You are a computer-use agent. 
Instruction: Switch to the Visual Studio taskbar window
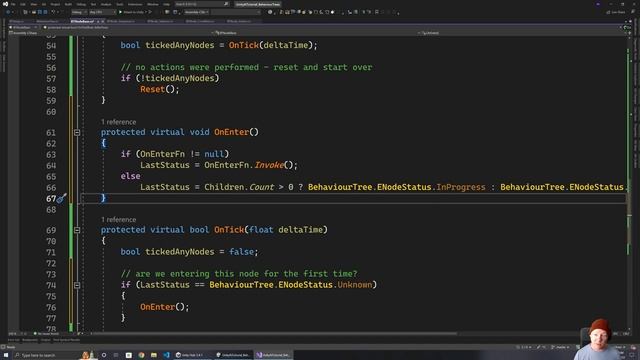click(273, 355)
